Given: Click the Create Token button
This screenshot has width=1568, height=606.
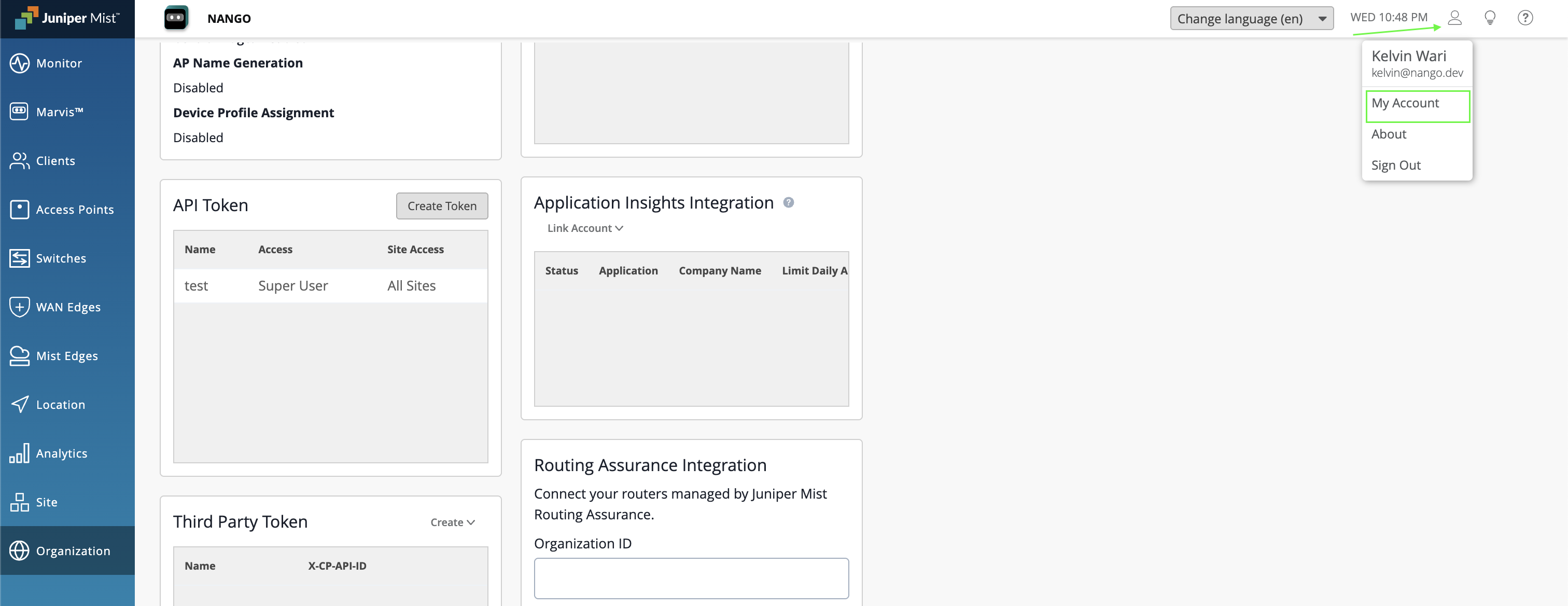Looking at the screenshot, I should (442, 206).
